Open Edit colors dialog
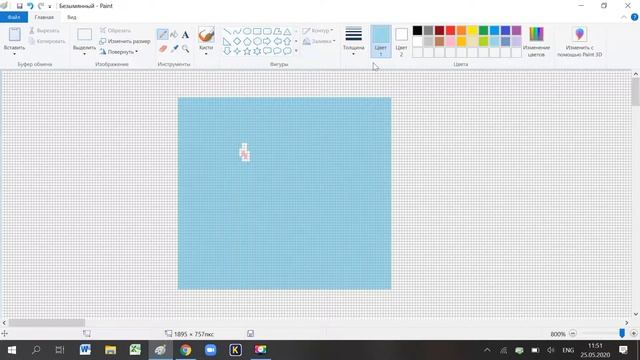The image size is (640, 360). [x=536, y=41]
